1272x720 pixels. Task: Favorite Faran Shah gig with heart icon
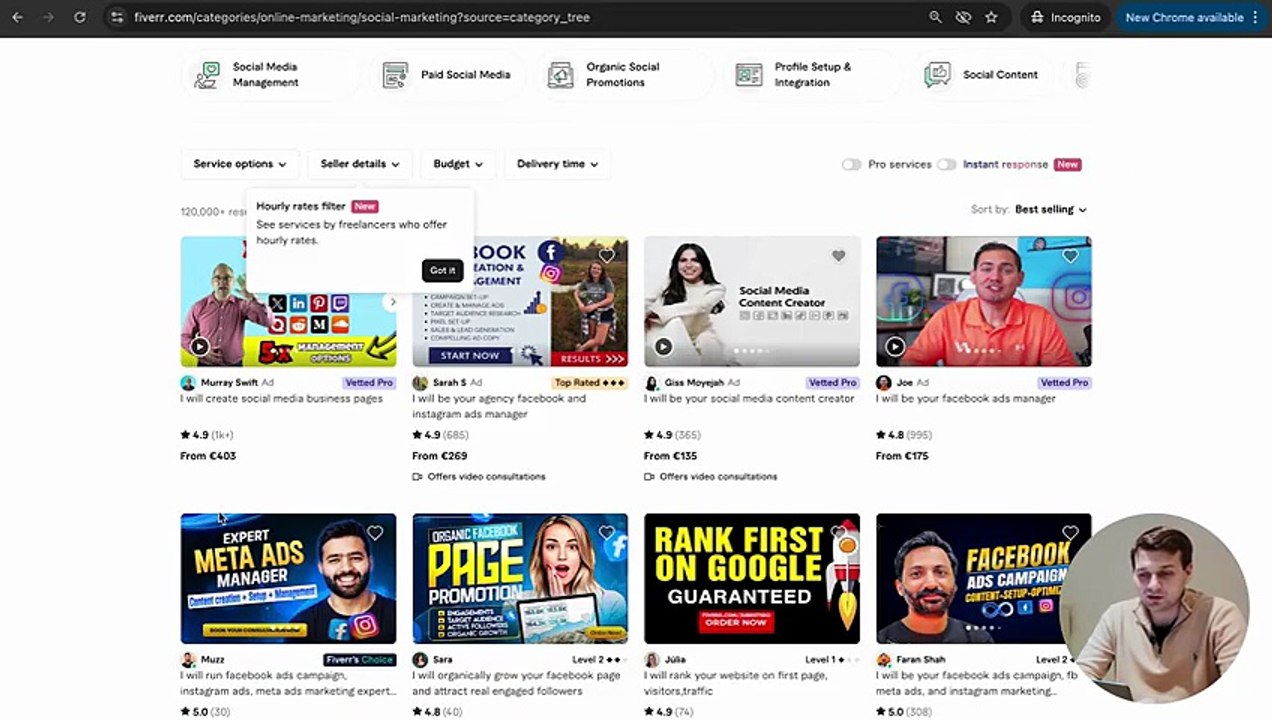[1070, 533]
